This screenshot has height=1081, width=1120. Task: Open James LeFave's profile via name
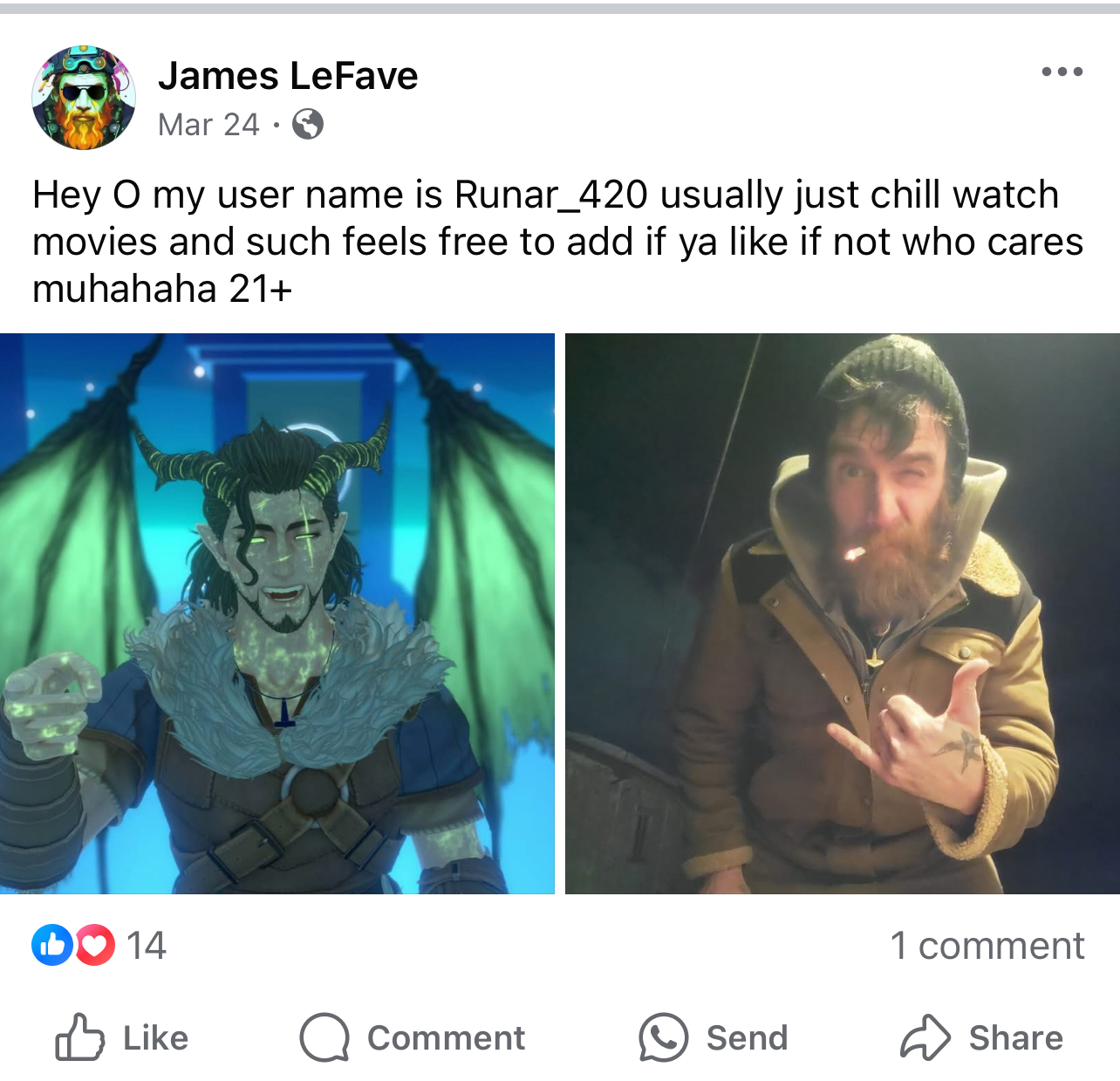288,76
